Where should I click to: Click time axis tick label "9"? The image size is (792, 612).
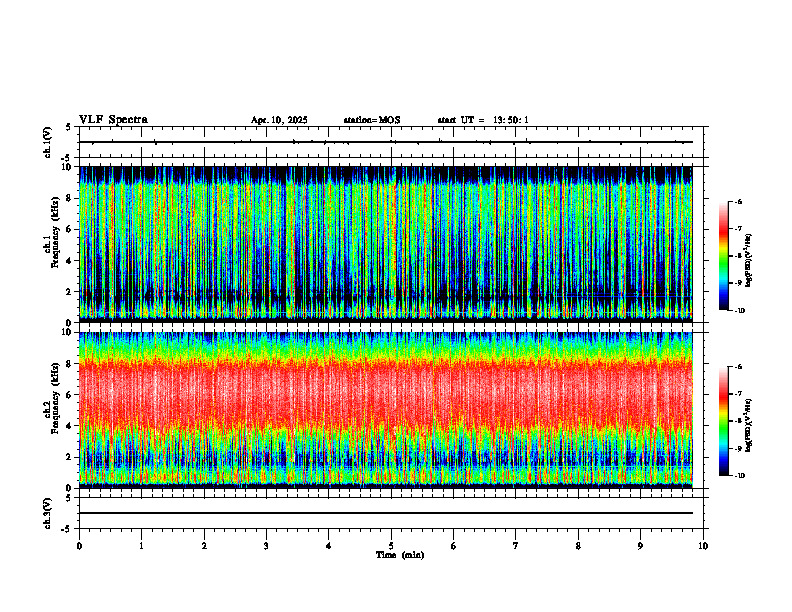(x=640, y=546)
